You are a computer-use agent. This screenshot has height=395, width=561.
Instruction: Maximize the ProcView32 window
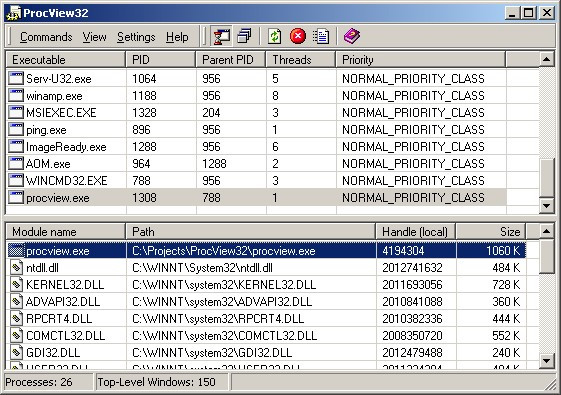(529, 14)
